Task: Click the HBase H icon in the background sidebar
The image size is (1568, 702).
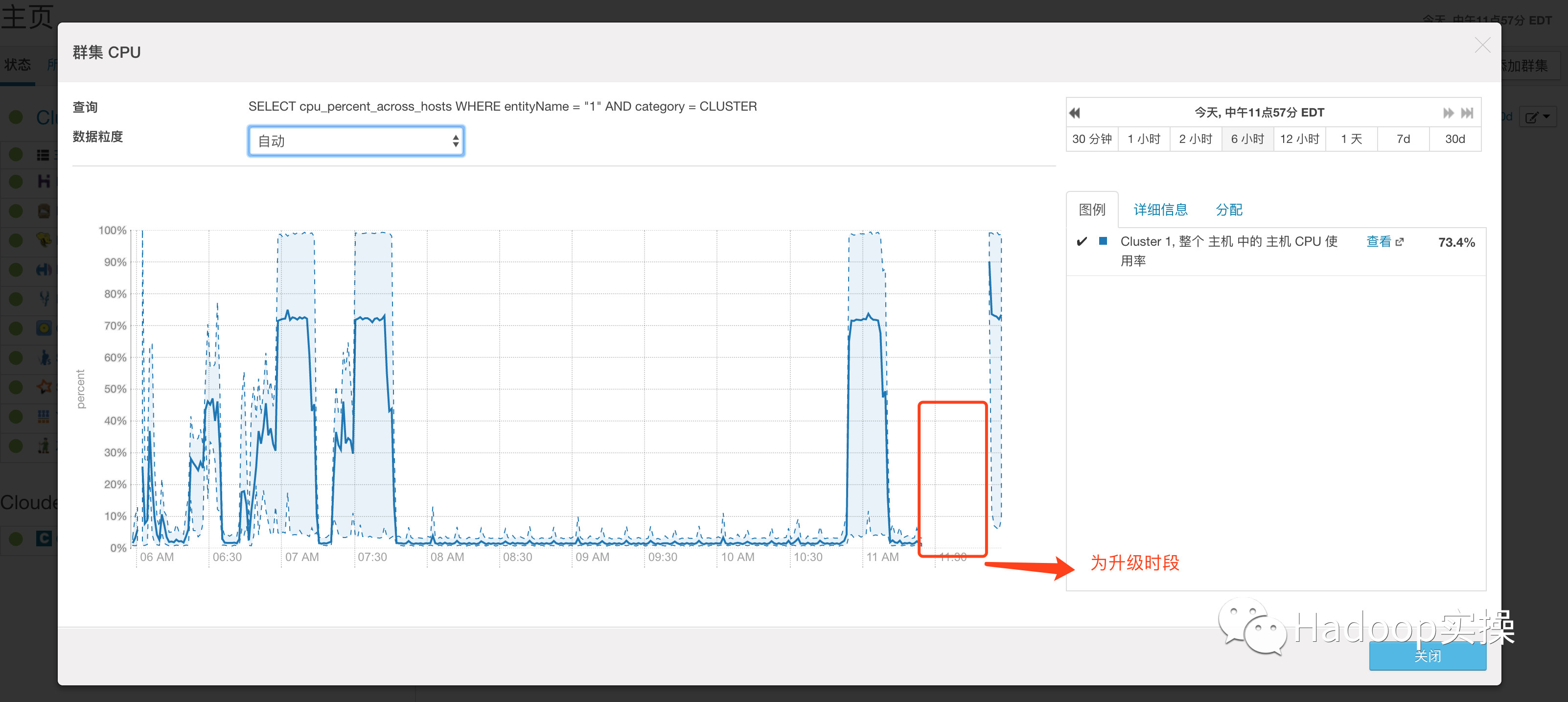Action: click(x=44, y=181)
